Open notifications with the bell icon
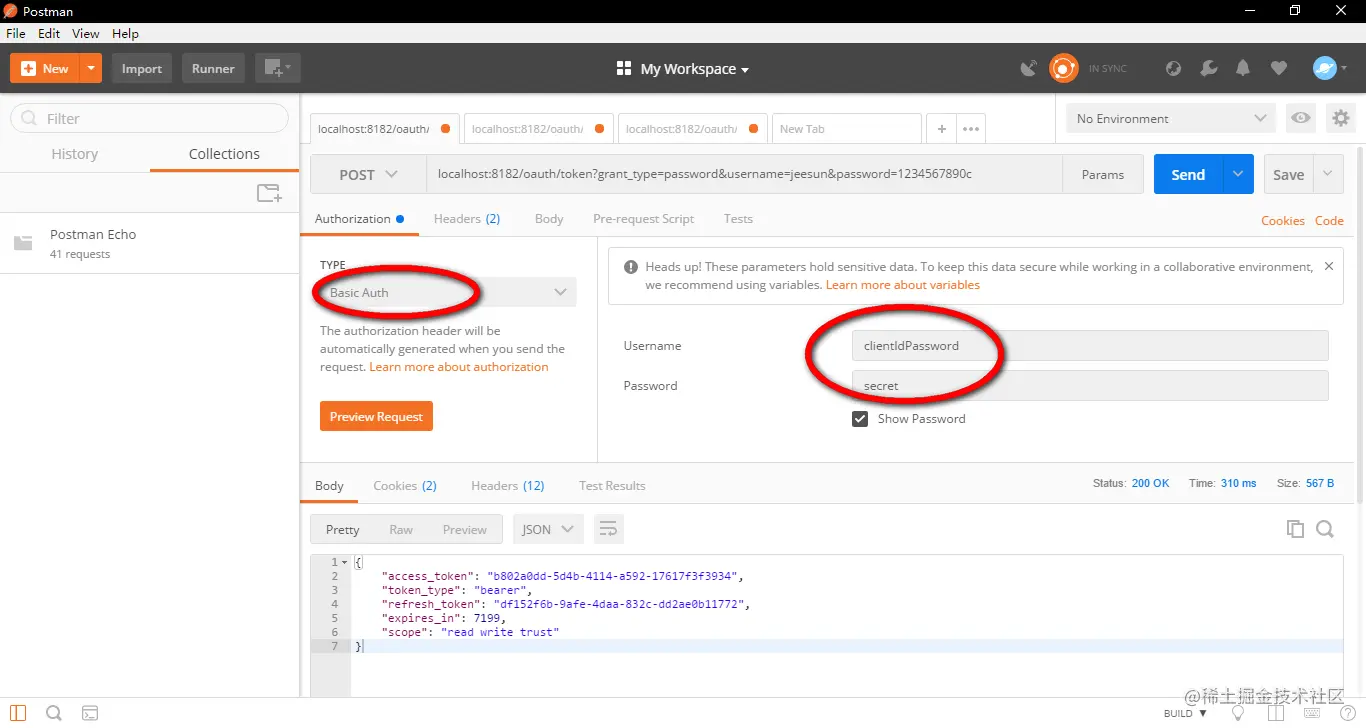The image size is (1366, 728). point(1243,68)
